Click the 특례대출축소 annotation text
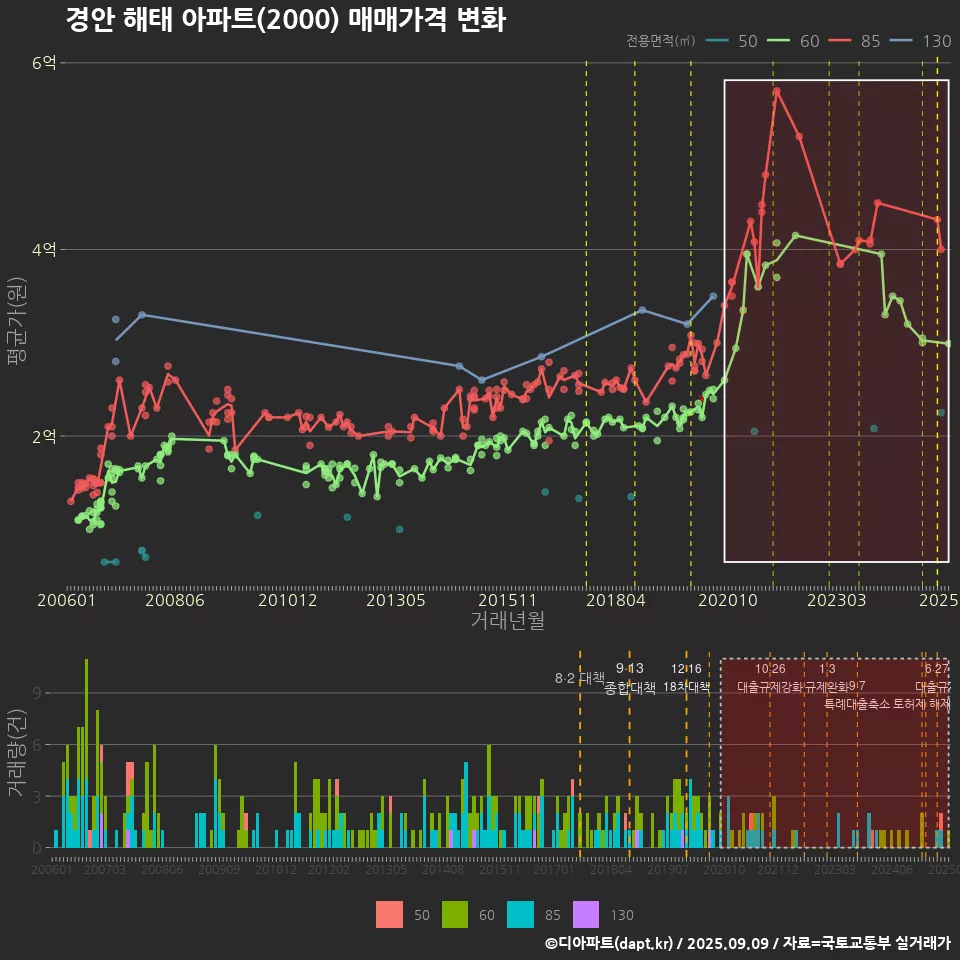The width and height of the screenshot is (960, 960). coord(856,704)
